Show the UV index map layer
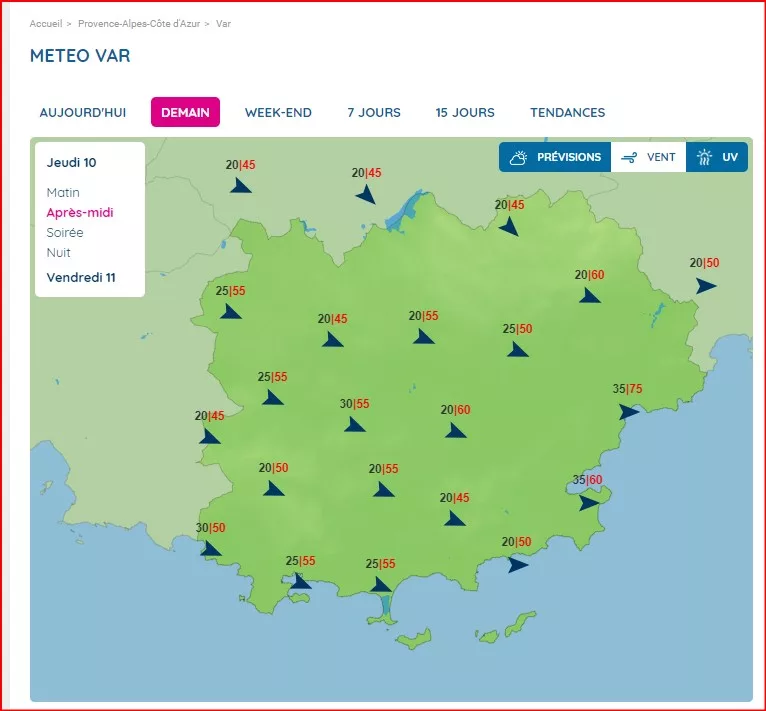This screenshot has width=766, height=711. (x=717, y=157)
